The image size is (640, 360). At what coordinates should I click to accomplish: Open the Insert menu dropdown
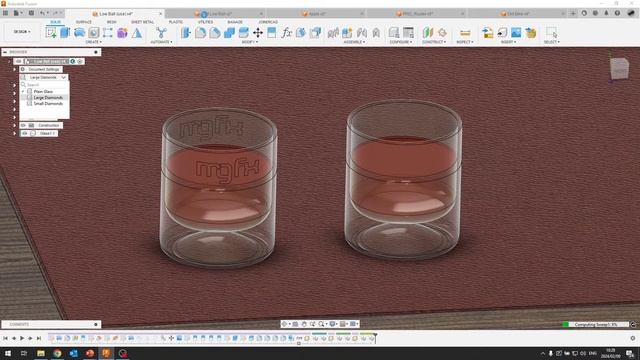pos(508,42)
